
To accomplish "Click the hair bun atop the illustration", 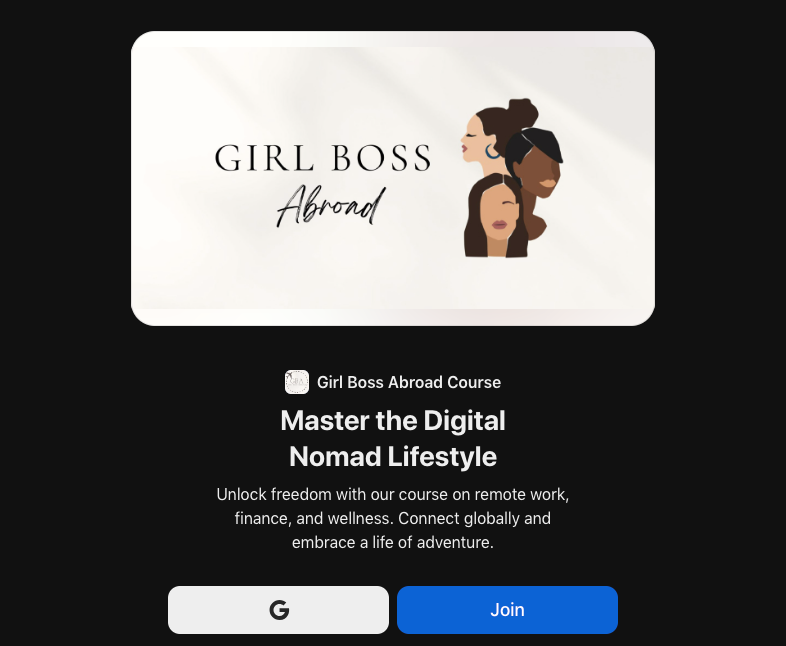I will (521, 110).
